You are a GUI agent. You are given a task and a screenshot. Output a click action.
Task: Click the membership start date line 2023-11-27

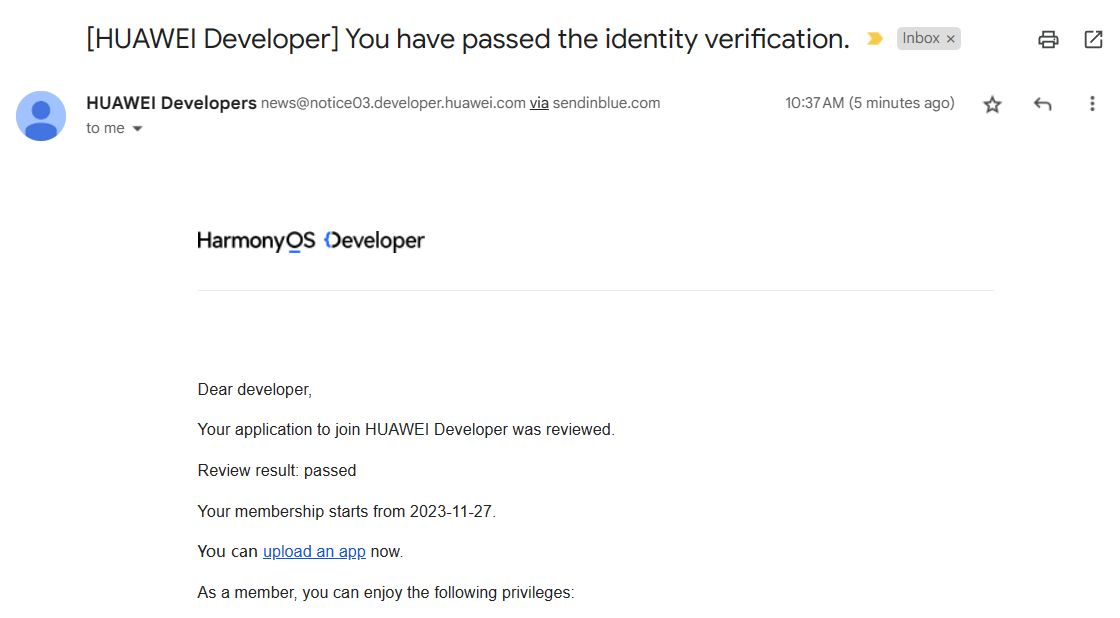[346, 512]
